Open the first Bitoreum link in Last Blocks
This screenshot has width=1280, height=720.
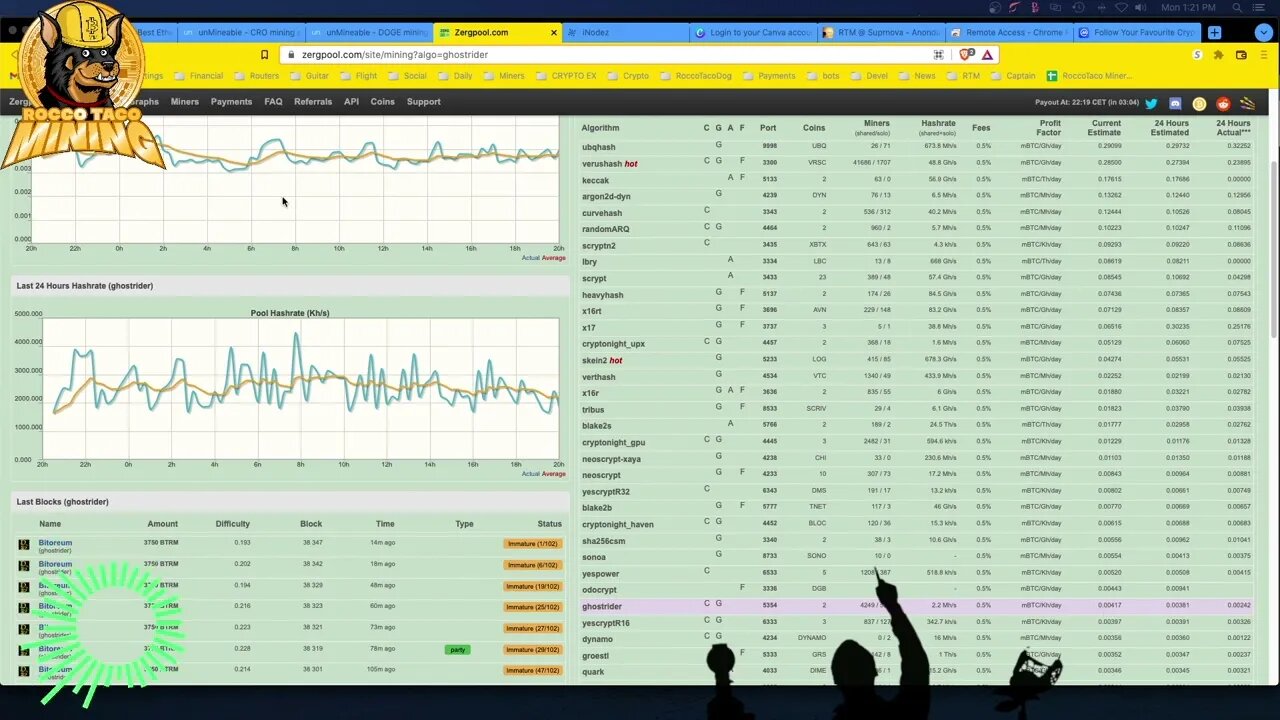(55, 543)
